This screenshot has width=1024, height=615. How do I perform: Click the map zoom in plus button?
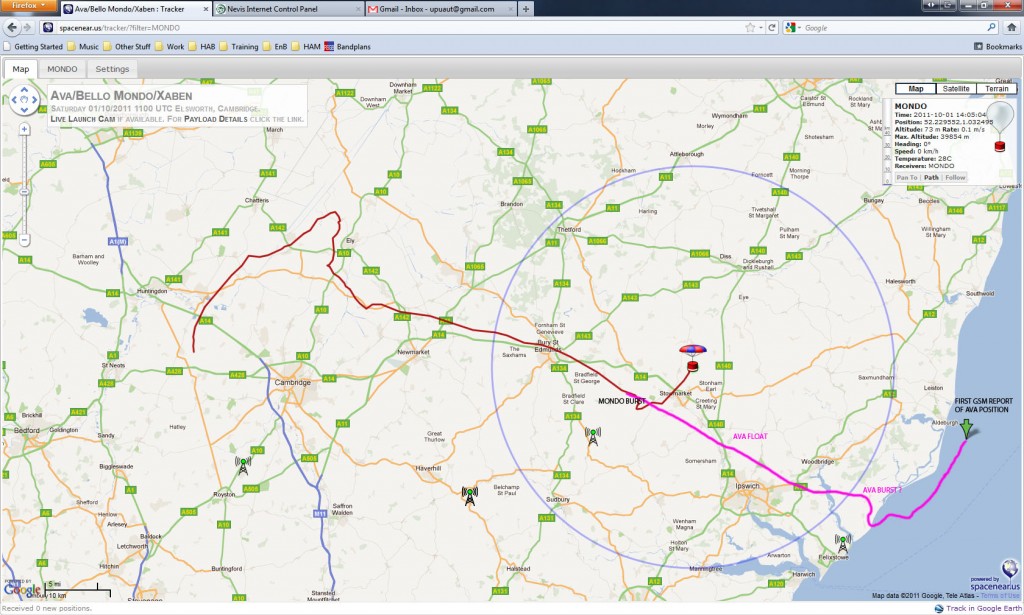click(x=24, y=129)
